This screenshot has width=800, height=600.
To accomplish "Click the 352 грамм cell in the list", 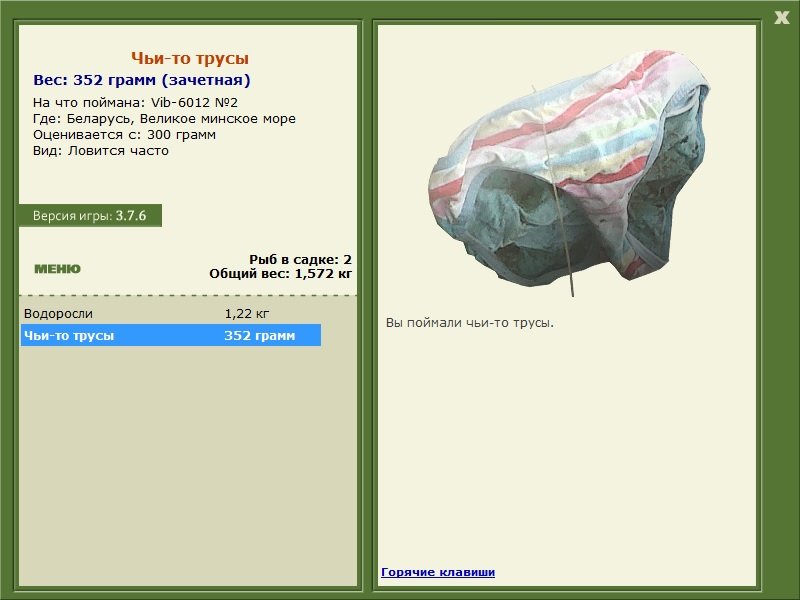I will point(259,336).
